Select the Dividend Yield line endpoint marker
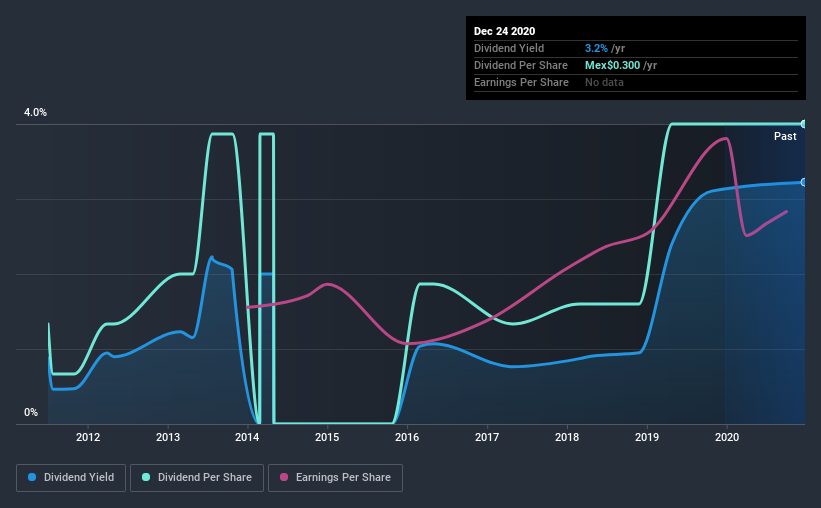 (803, 182)
